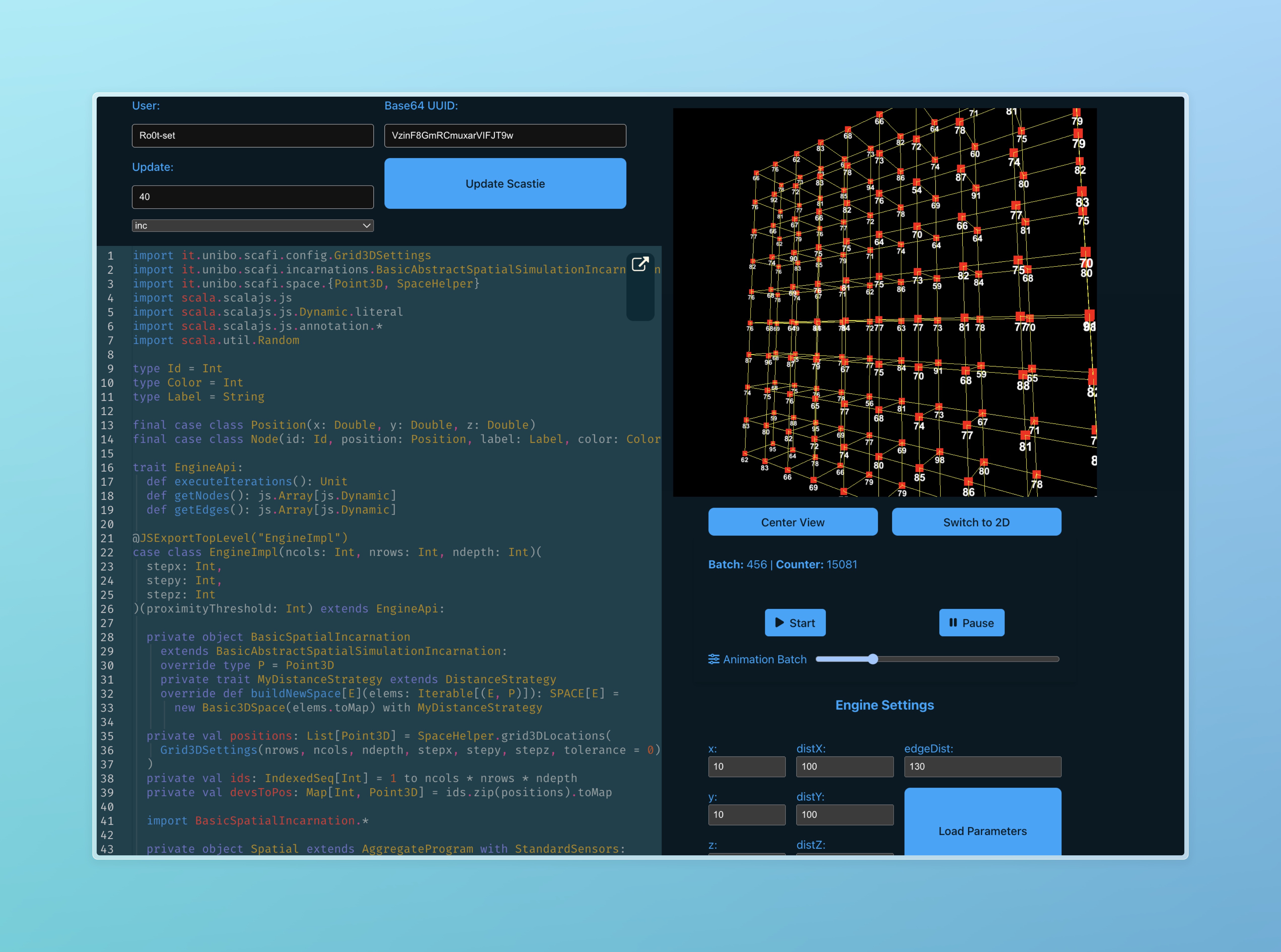Select the Base64 UUID text field
The height and width of the screenshot is (952, 1281).
(x=505, y=135)
